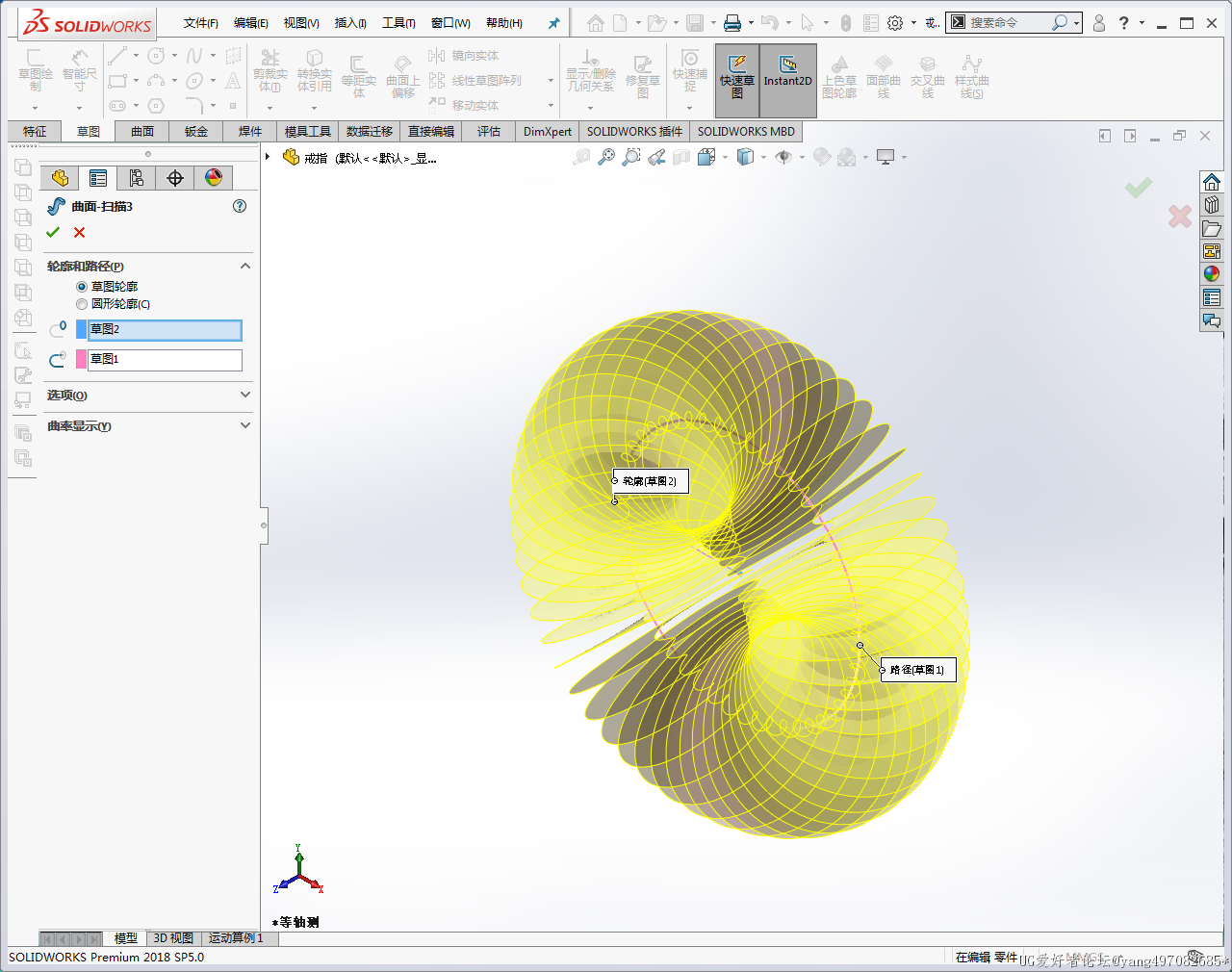Open the PropertyManager tab

[x=98, y=178]
